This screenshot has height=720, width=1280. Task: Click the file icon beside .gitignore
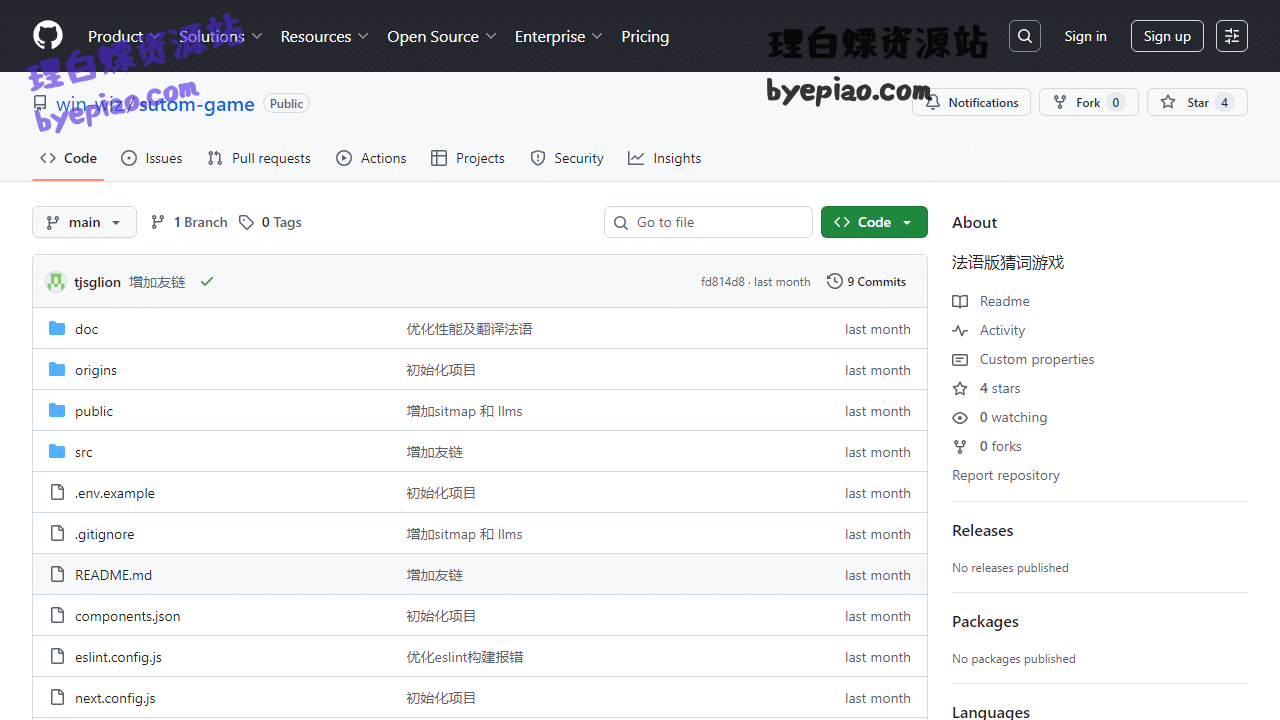(57, 534)
